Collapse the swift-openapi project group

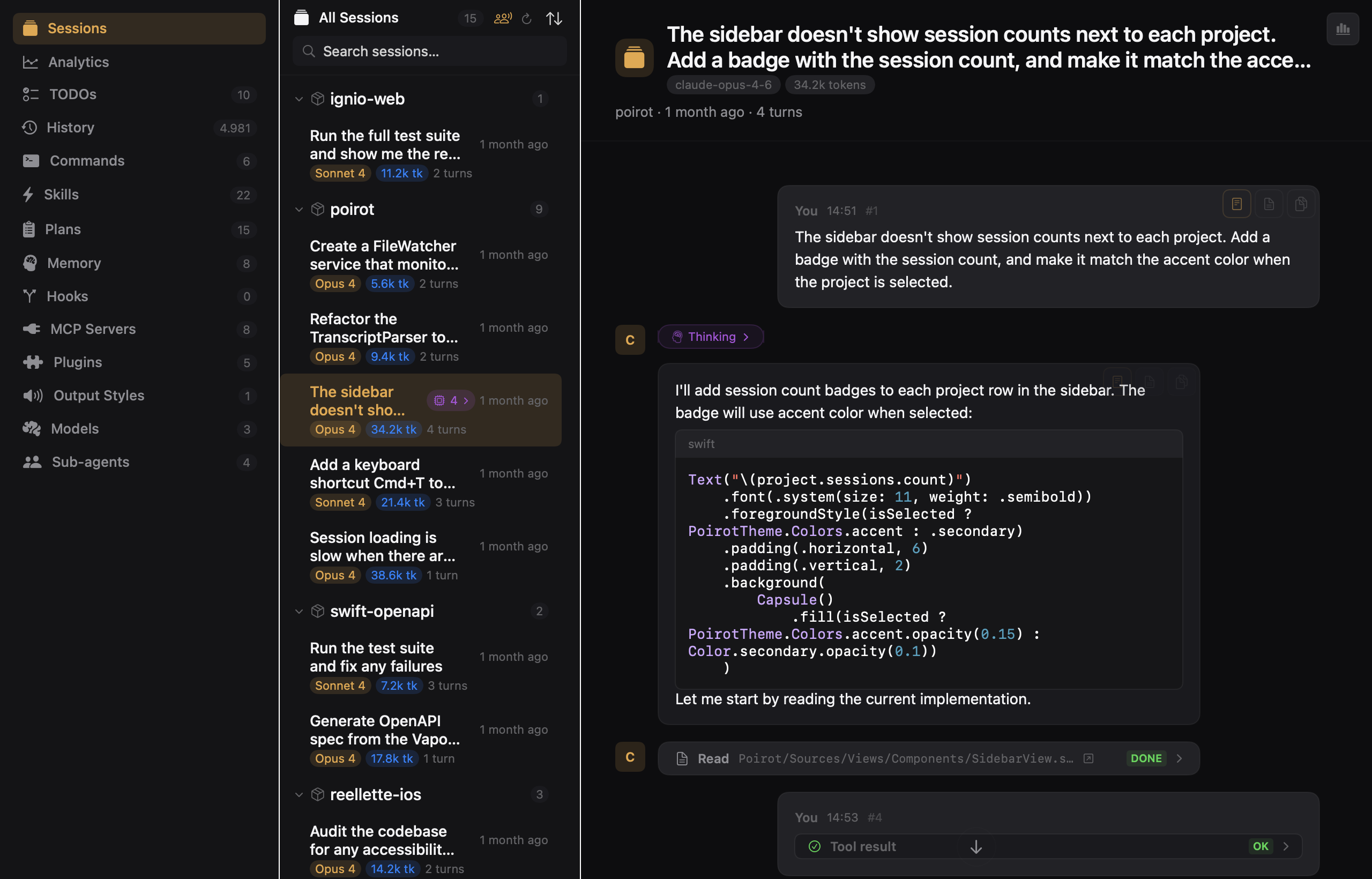tap(299, 612)
